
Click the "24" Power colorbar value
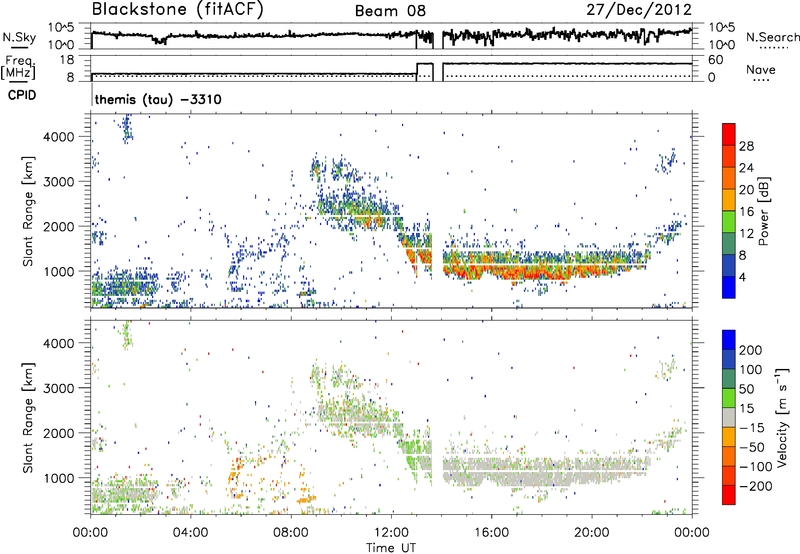[x=746, y=168]
